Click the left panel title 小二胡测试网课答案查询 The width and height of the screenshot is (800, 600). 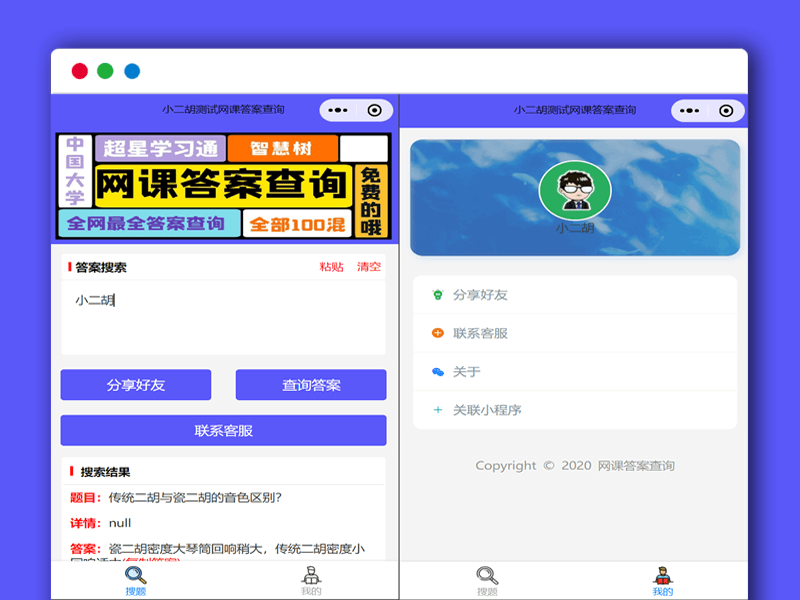pos(223,110)
